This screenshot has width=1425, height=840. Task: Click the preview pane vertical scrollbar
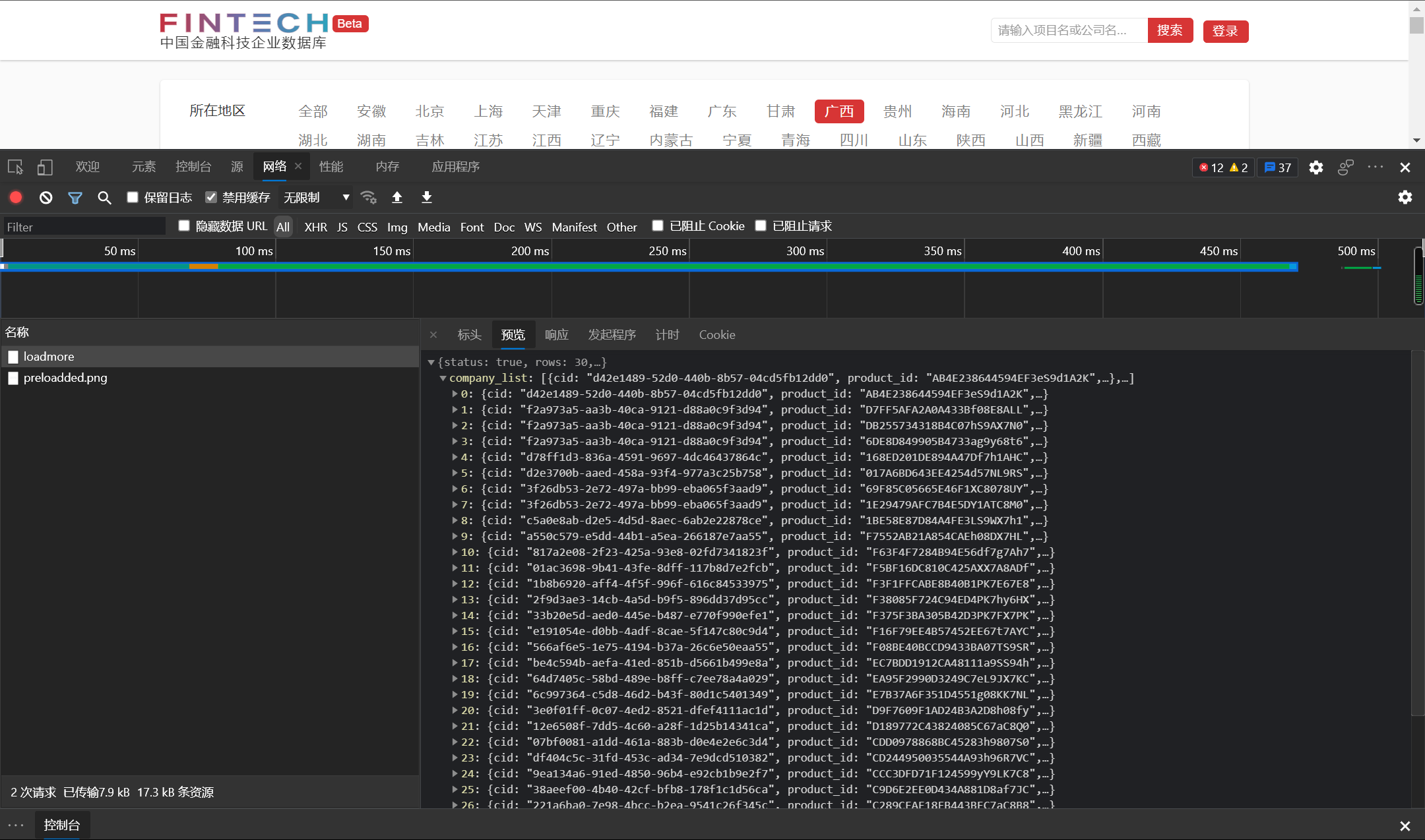pyautogui.click(x=1417, y=534)
